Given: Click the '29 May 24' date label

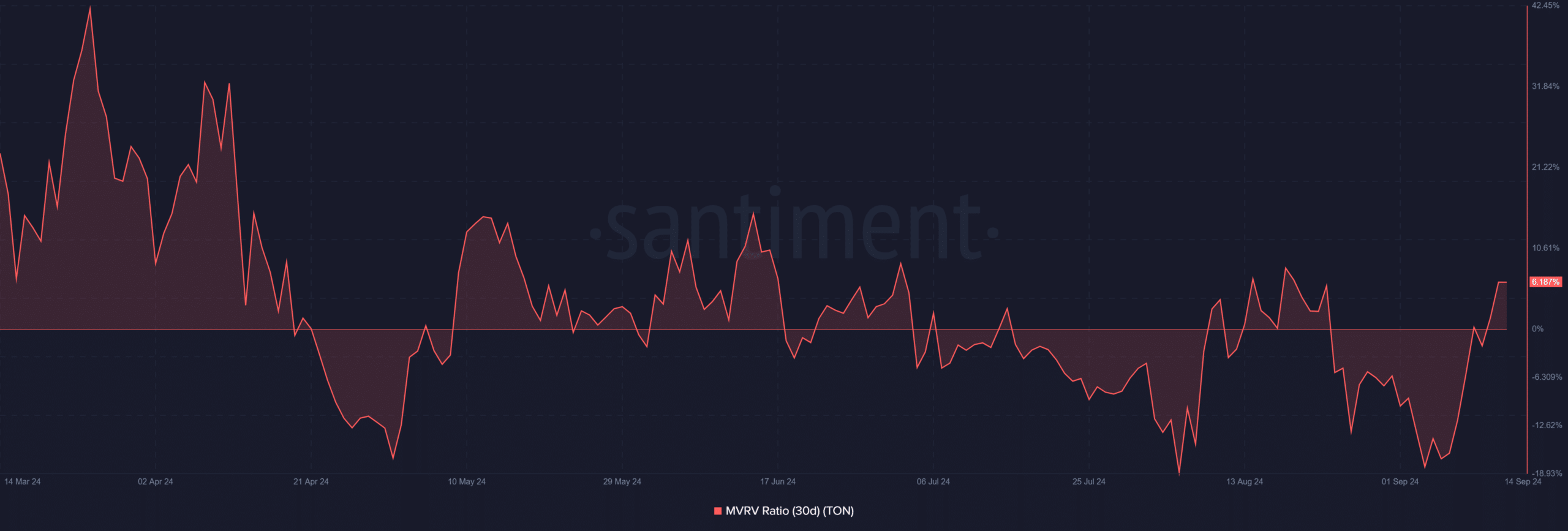Looking at the screenshot, I should [622, 481].
